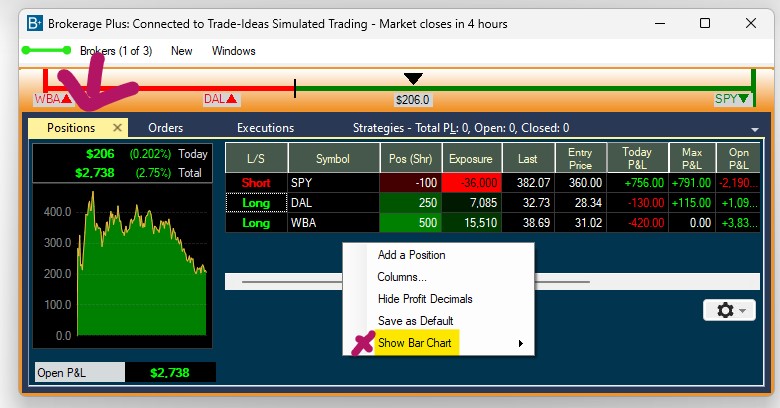Switch to the Orders tab
The height and width of the screenshot is (408, 780).
tap(165, 128)
